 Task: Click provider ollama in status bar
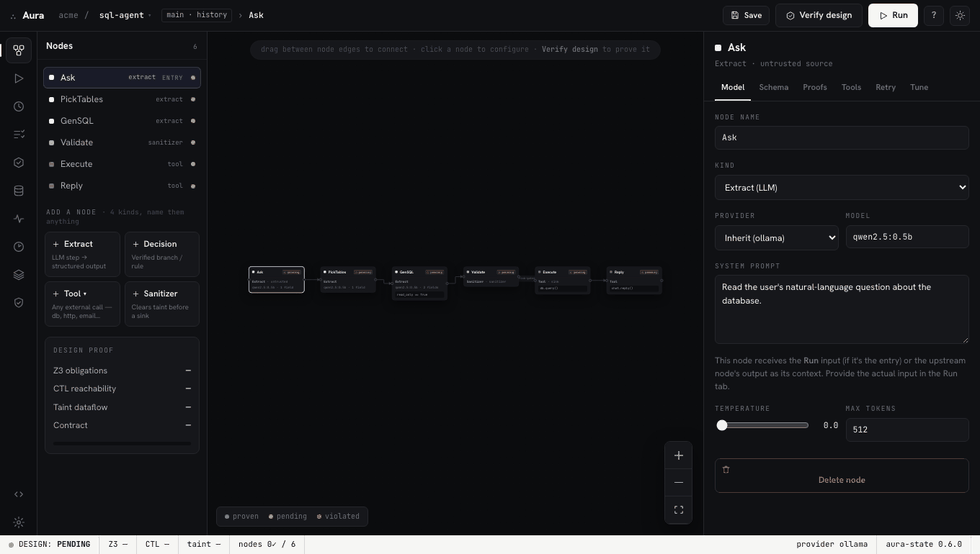point(831,545)
